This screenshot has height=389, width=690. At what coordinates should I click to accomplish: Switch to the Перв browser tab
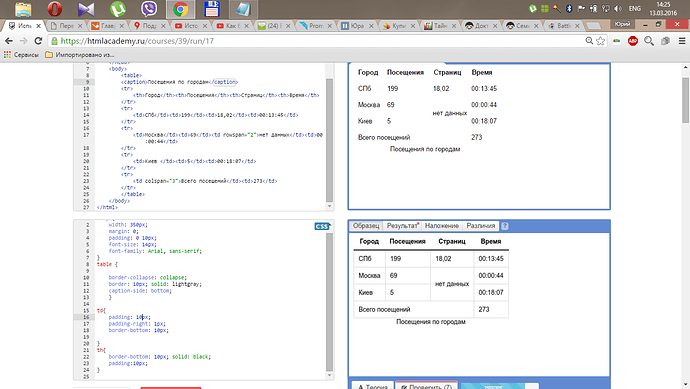(66, 26)
